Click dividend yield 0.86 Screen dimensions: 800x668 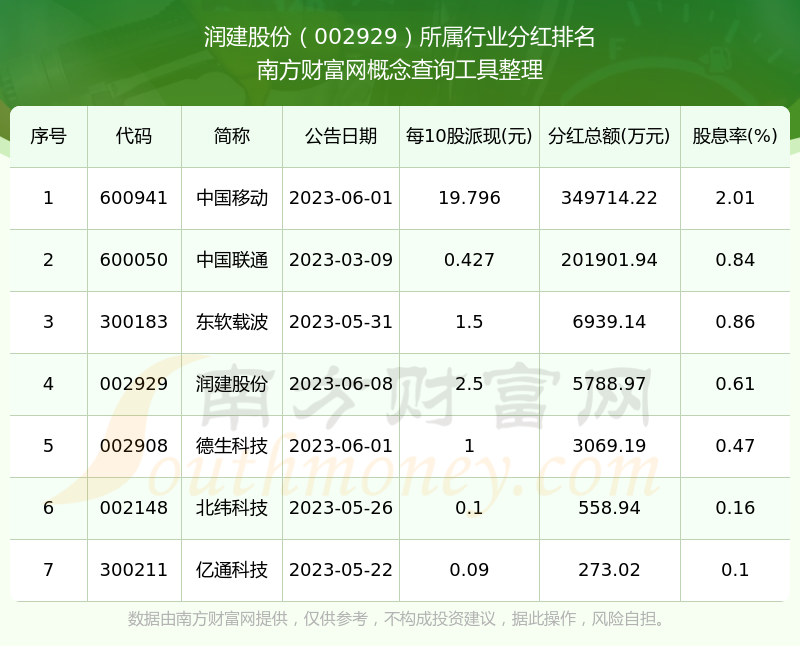click(x=735, y=322)
